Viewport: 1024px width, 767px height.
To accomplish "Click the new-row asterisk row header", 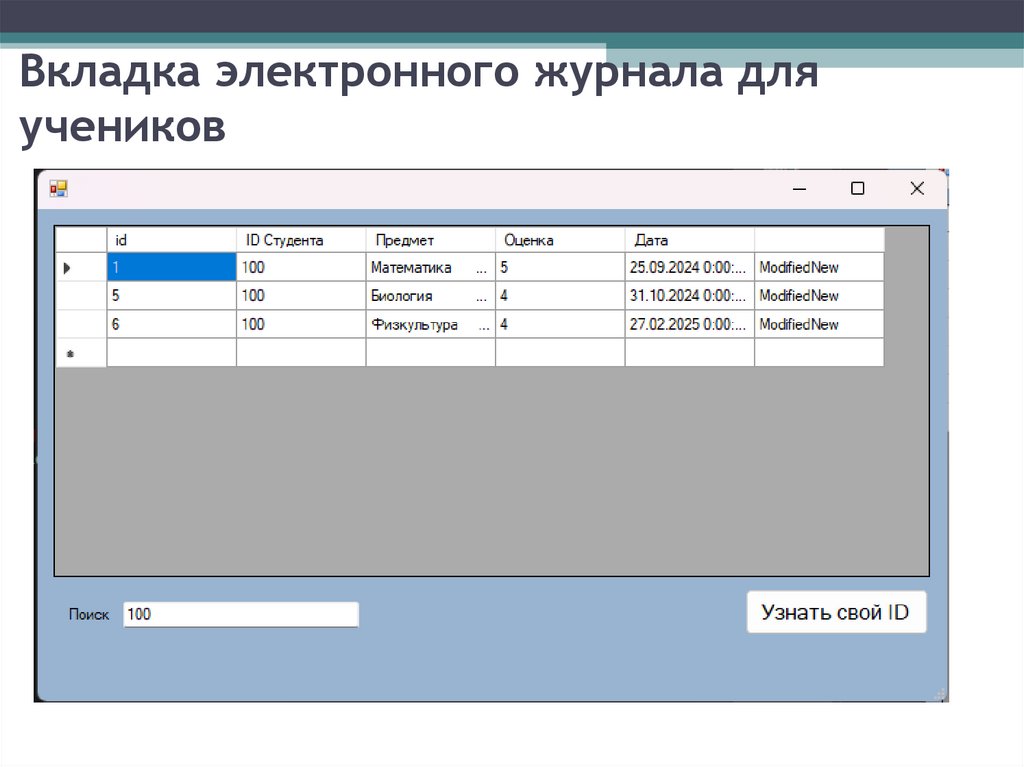I will click(81, 353).
